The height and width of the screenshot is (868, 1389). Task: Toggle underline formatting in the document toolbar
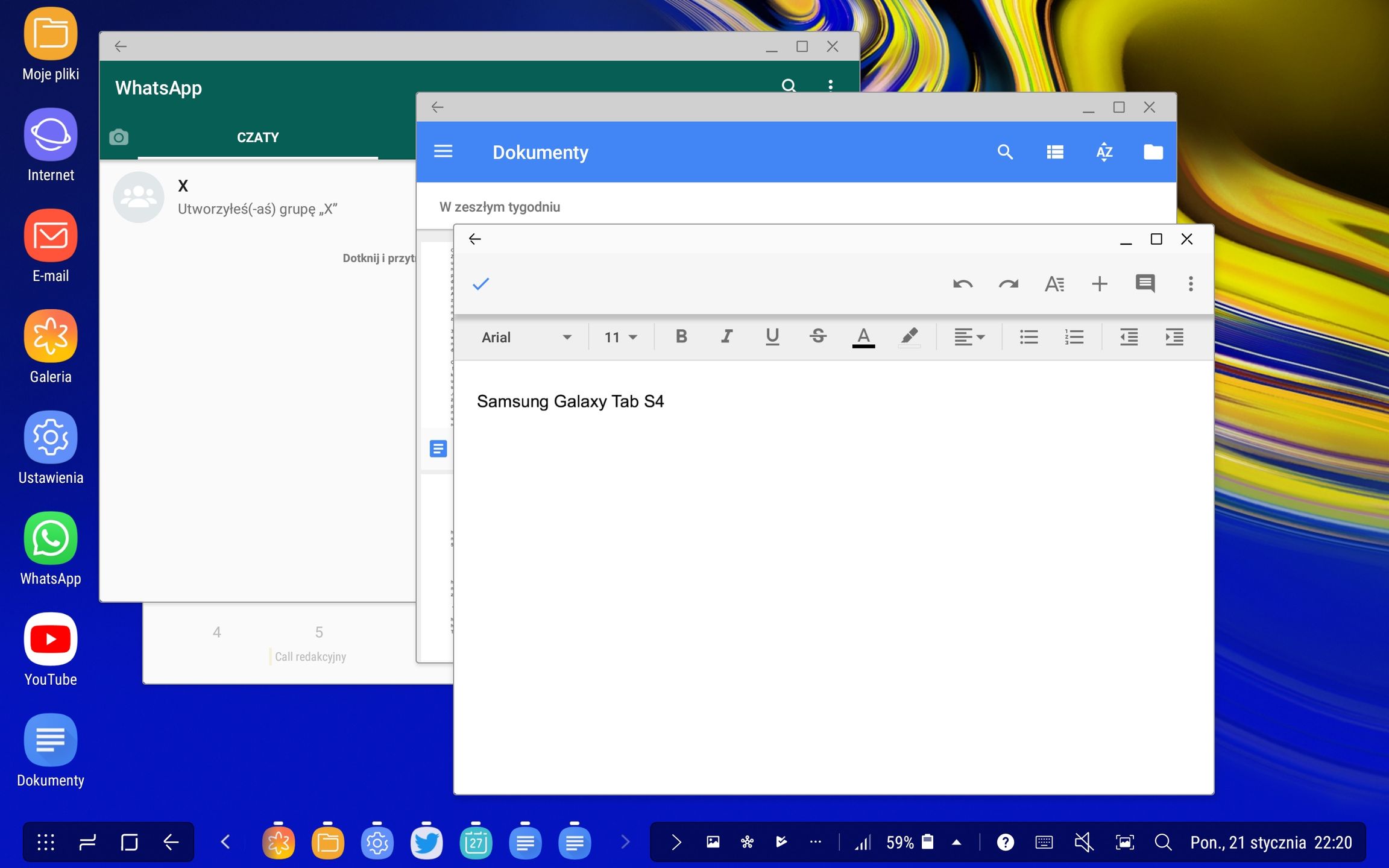772,336
